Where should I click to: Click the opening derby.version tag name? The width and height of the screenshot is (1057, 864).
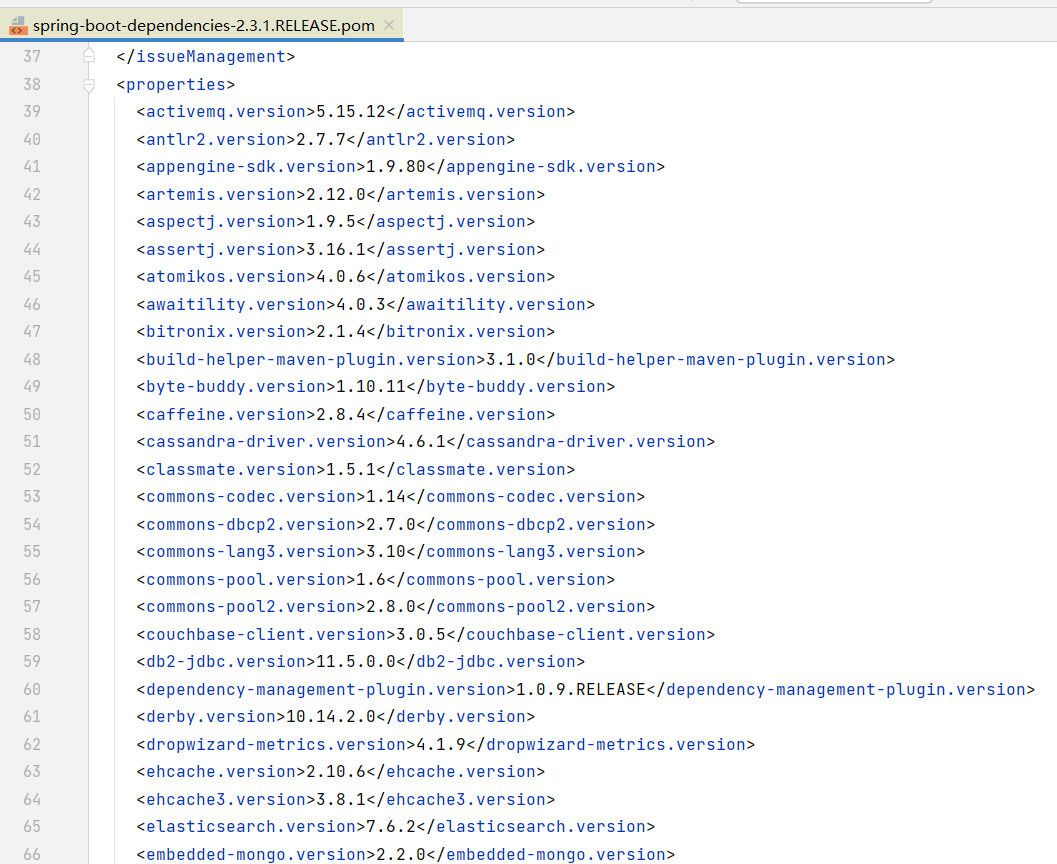point(211,717)
